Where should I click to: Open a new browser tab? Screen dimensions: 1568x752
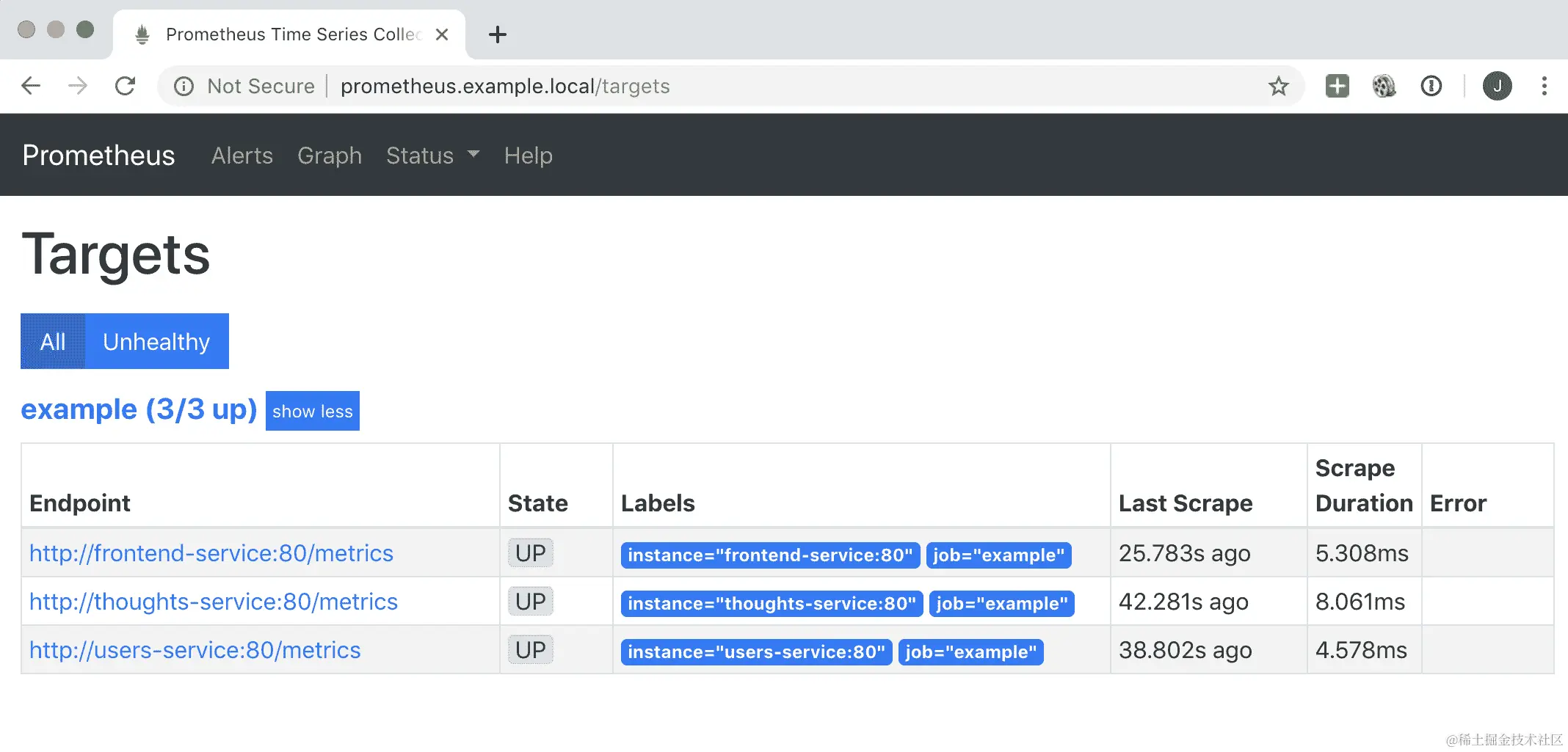point(498,34)
